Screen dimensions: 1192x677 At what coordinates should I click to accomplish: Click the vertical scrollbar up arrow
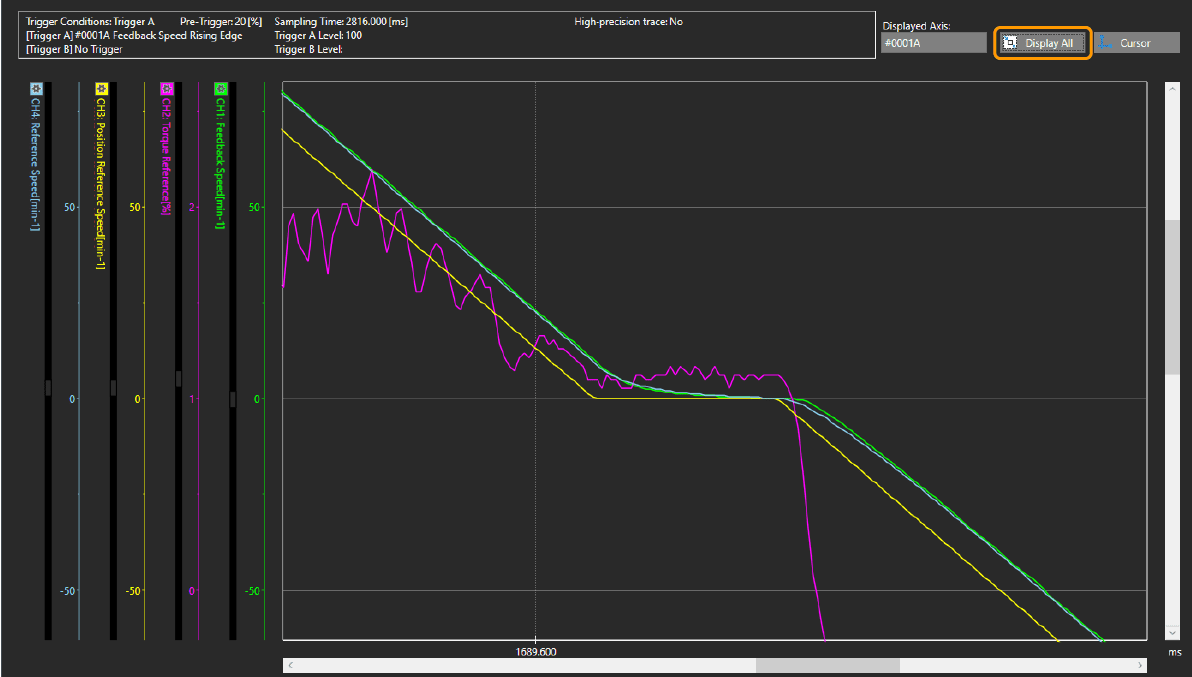(1172, 89)
